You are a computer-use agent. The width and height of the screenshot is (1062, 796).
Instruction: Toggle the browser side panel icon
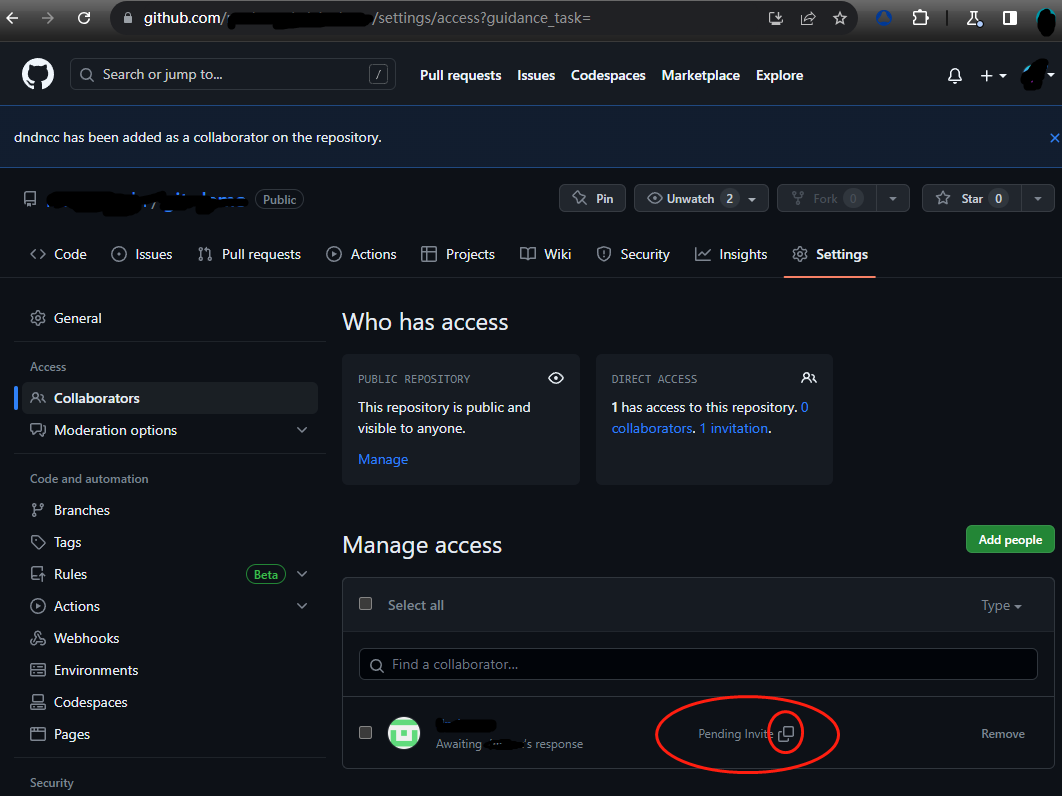[x=1009, y=18]
